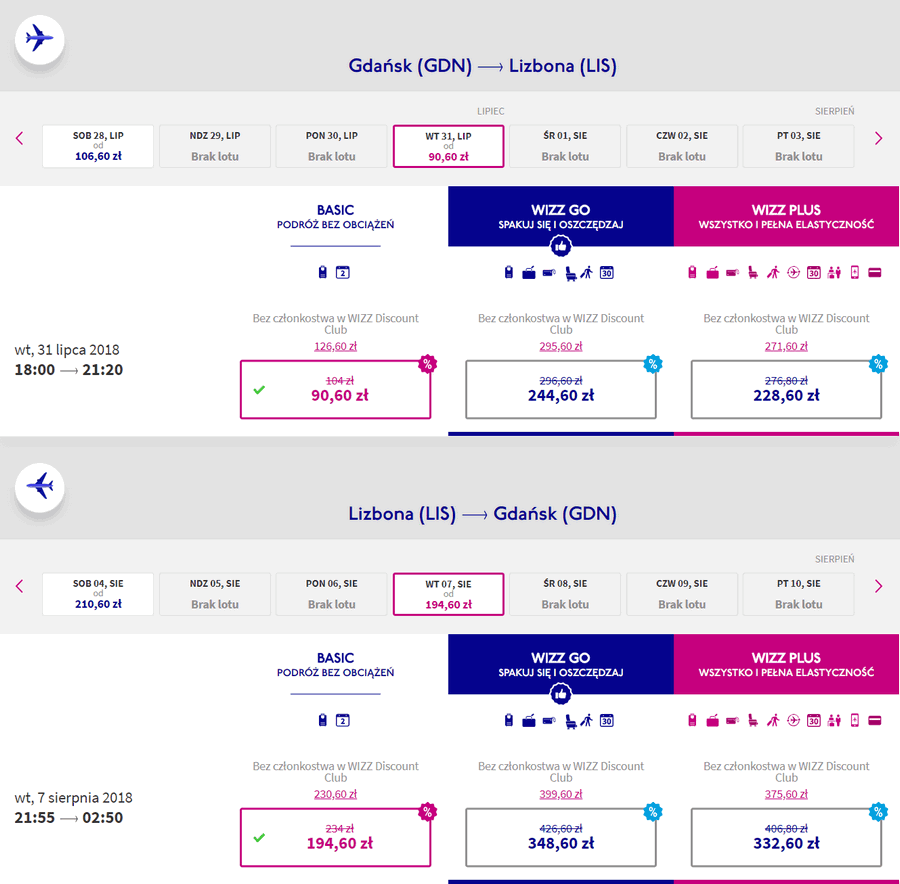Choose outbound date SOB 28, LIP
The width and height of the screenshot is (900, 884).
pyautogui.click(x=98, y=146)
